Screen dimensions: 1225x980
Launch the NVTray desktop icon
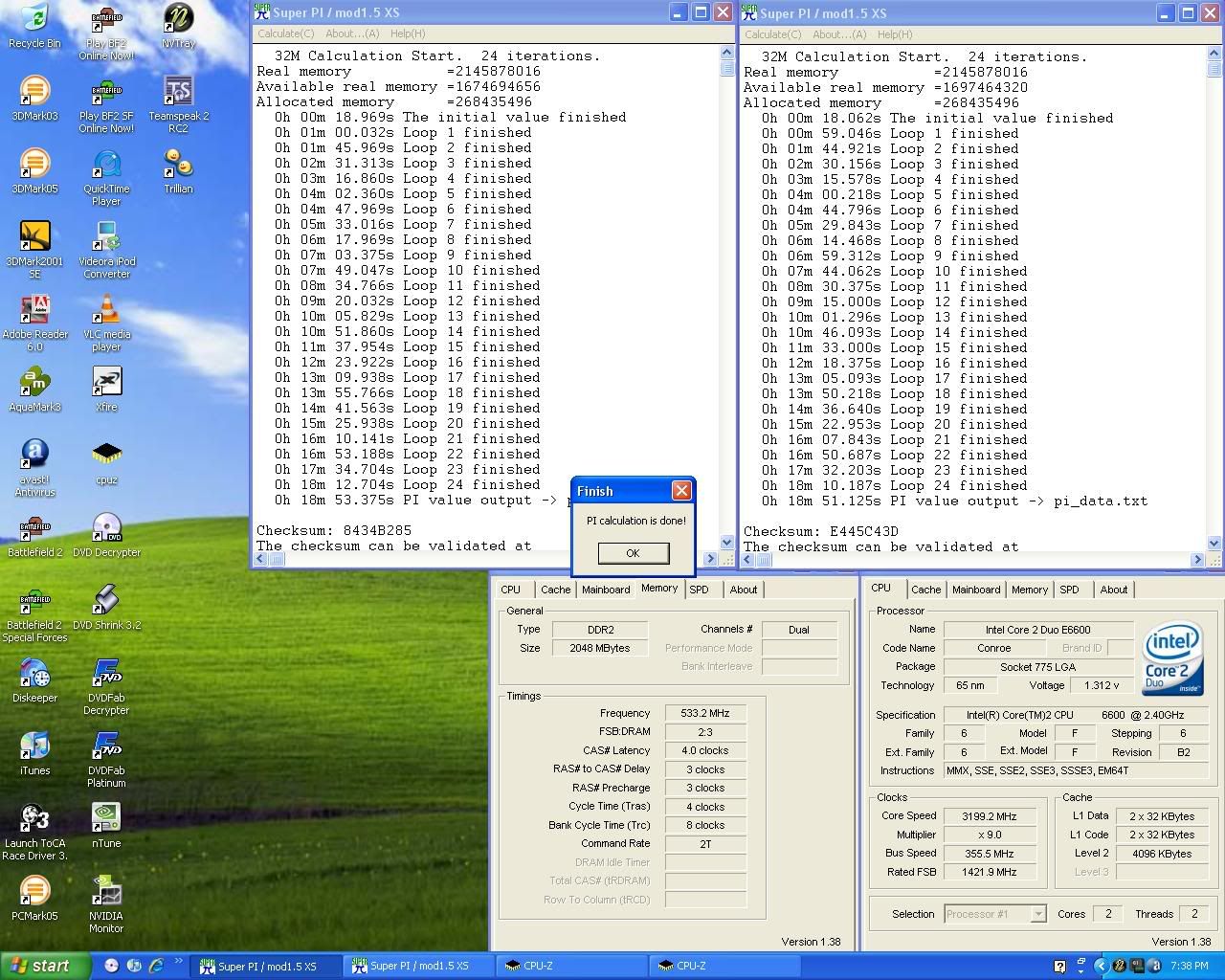(x=178, y=26)
